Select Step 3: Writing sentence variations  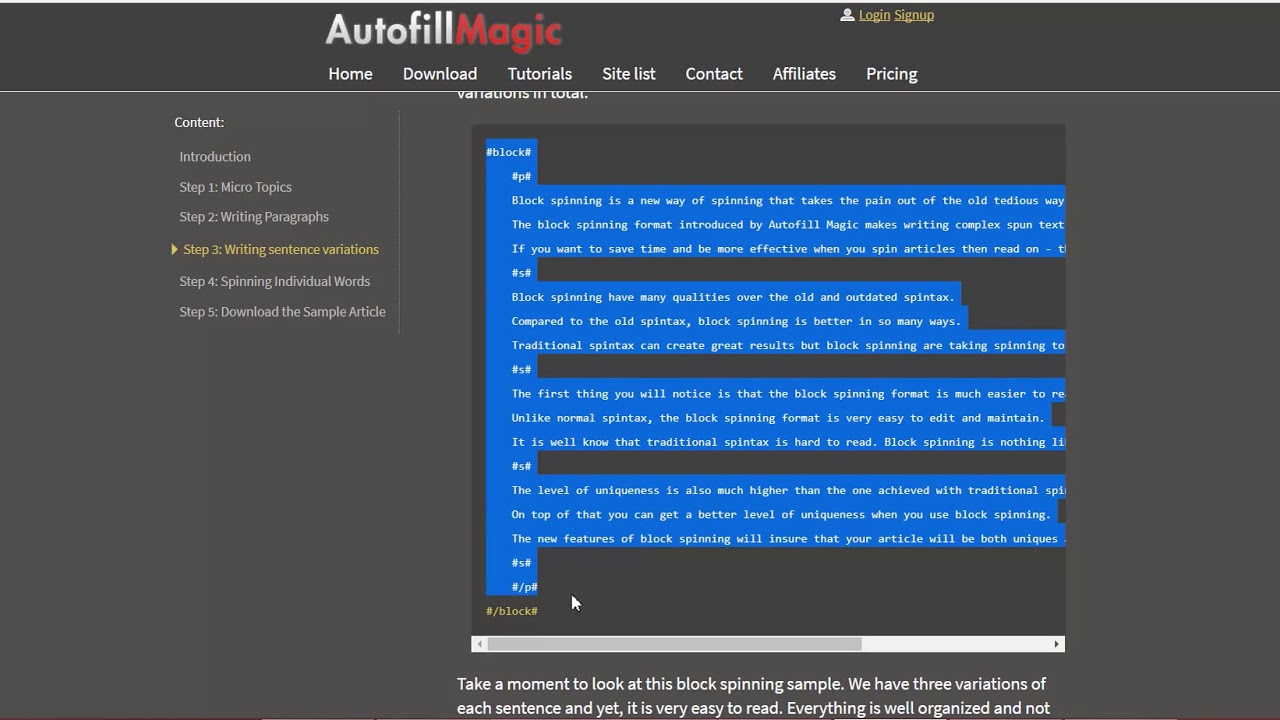click(281, 250)
